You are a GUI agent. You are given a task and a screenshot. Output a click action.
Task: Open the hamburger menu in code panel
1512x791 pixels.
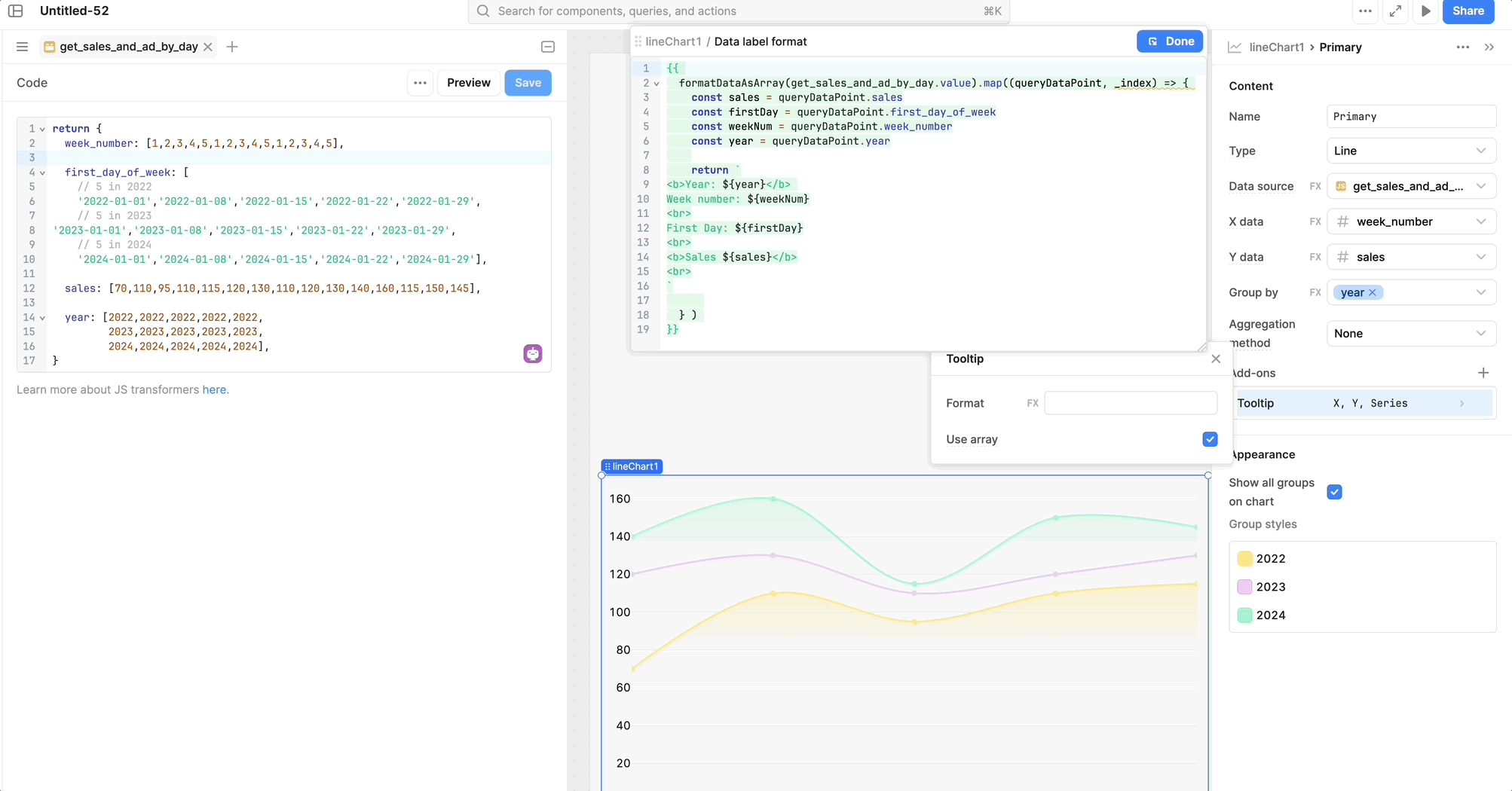click(x=22, y=47)
